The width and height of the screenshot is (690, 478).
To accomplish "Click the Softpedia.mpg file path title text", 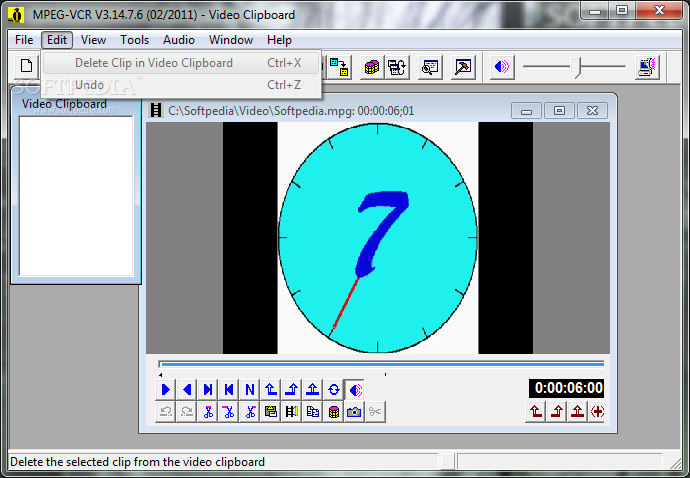I will click(291, 110).
